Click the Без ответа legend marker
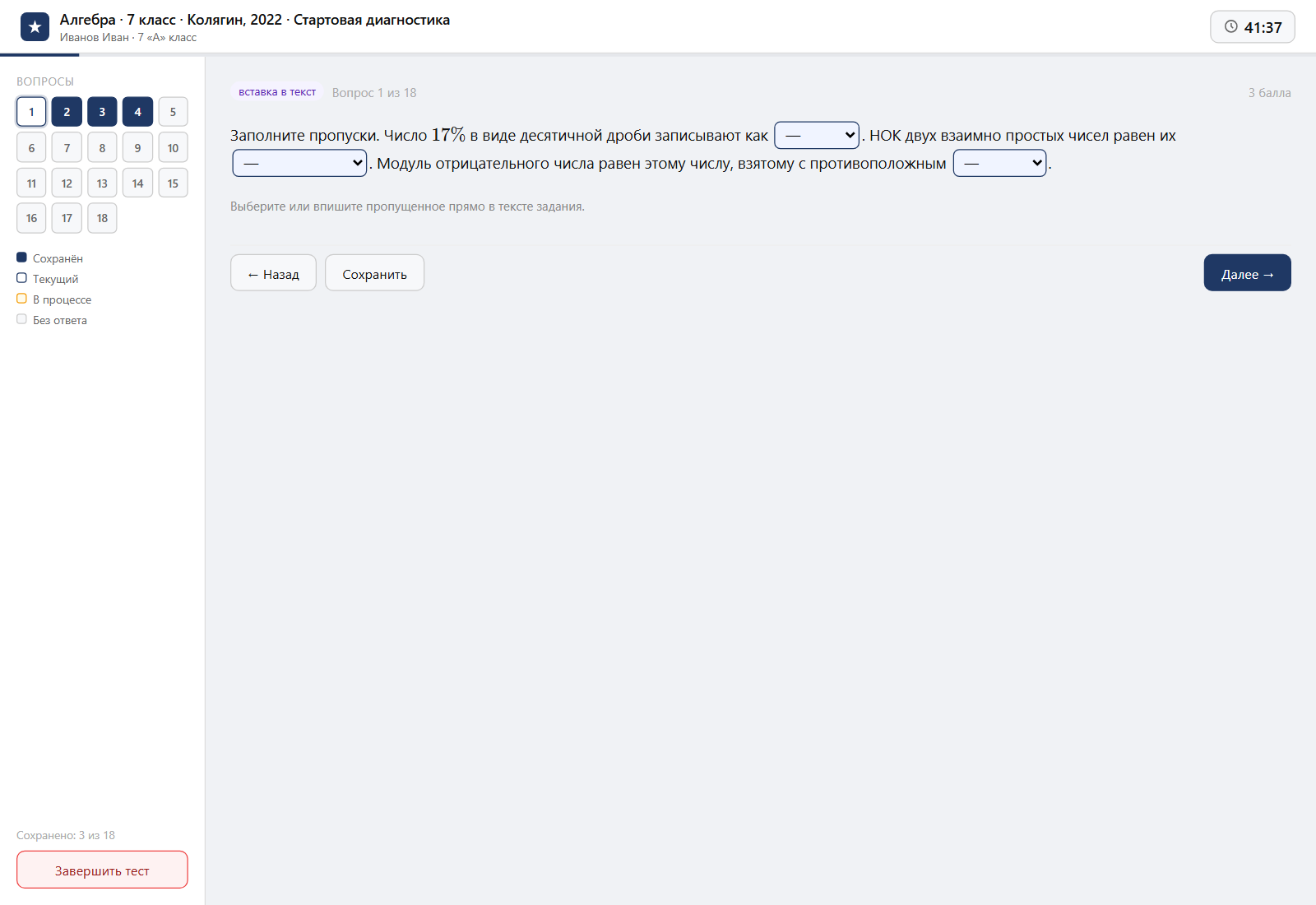The height and width of the screenshot is (905, 1316). coord(21,319)
